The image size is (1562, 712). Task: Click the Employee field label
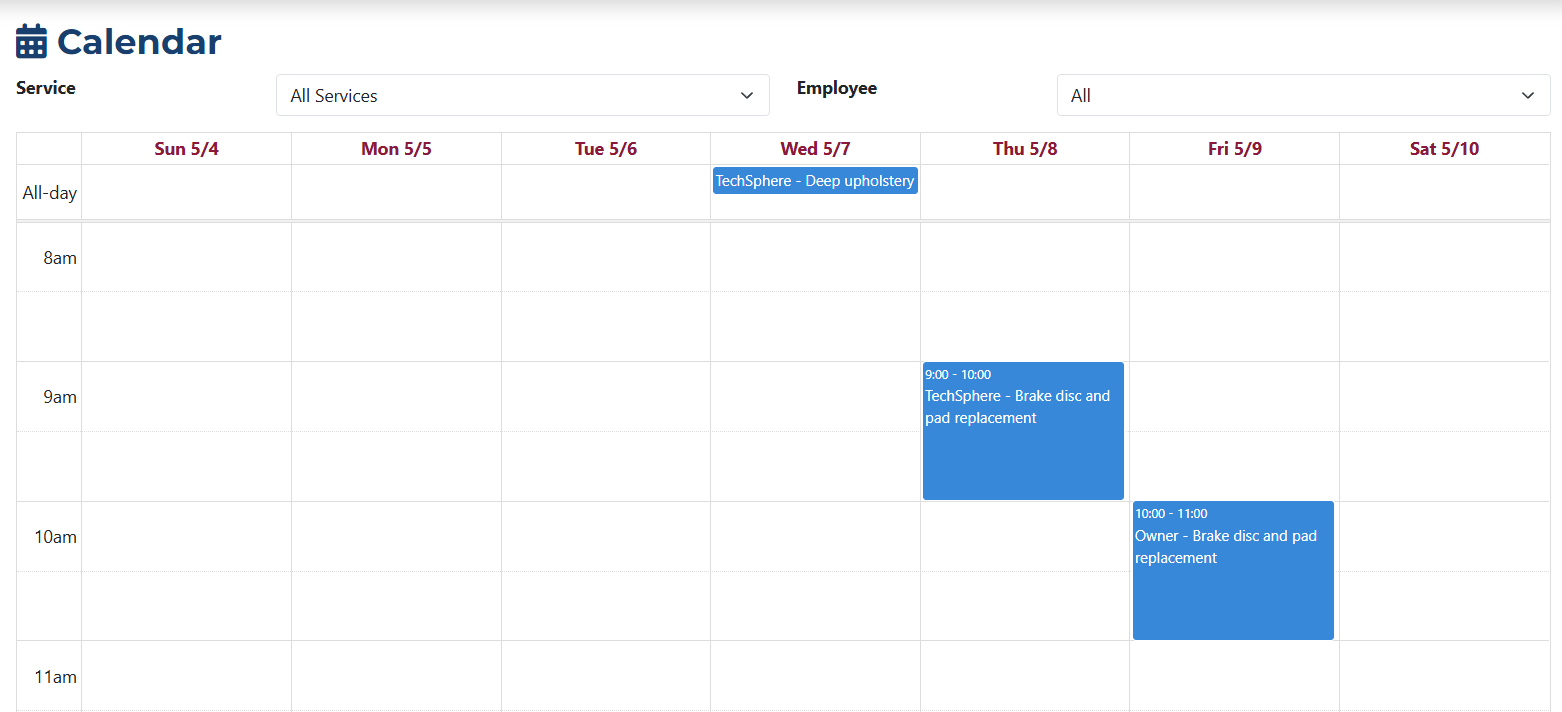pos(837,88)
